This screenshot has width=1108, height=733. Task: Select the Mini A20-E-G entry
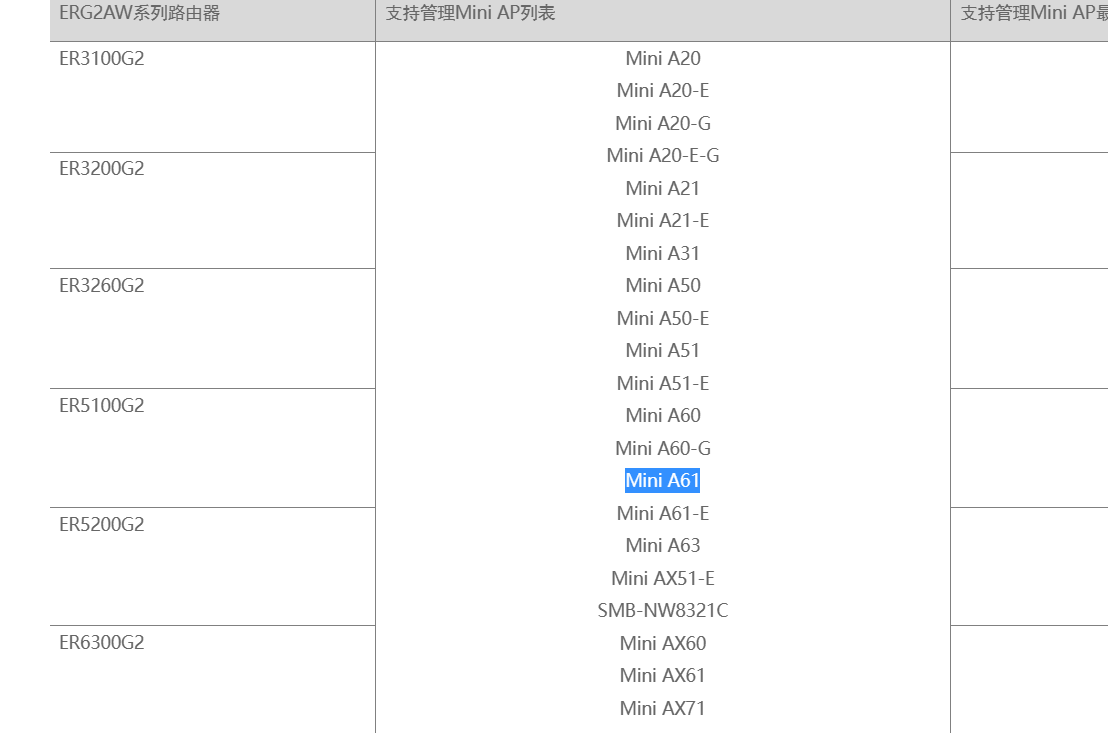pos(662,155)
